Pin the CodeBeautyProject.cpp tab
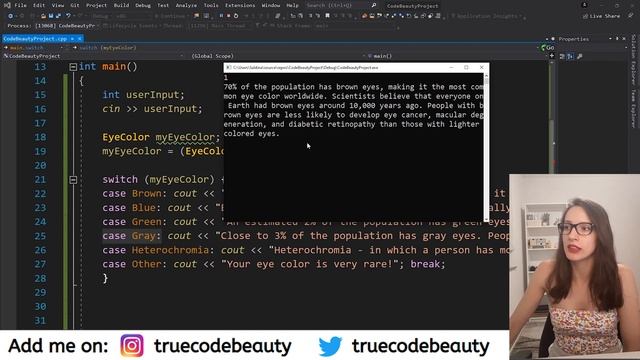640x360 pixels. coord(73,39)
